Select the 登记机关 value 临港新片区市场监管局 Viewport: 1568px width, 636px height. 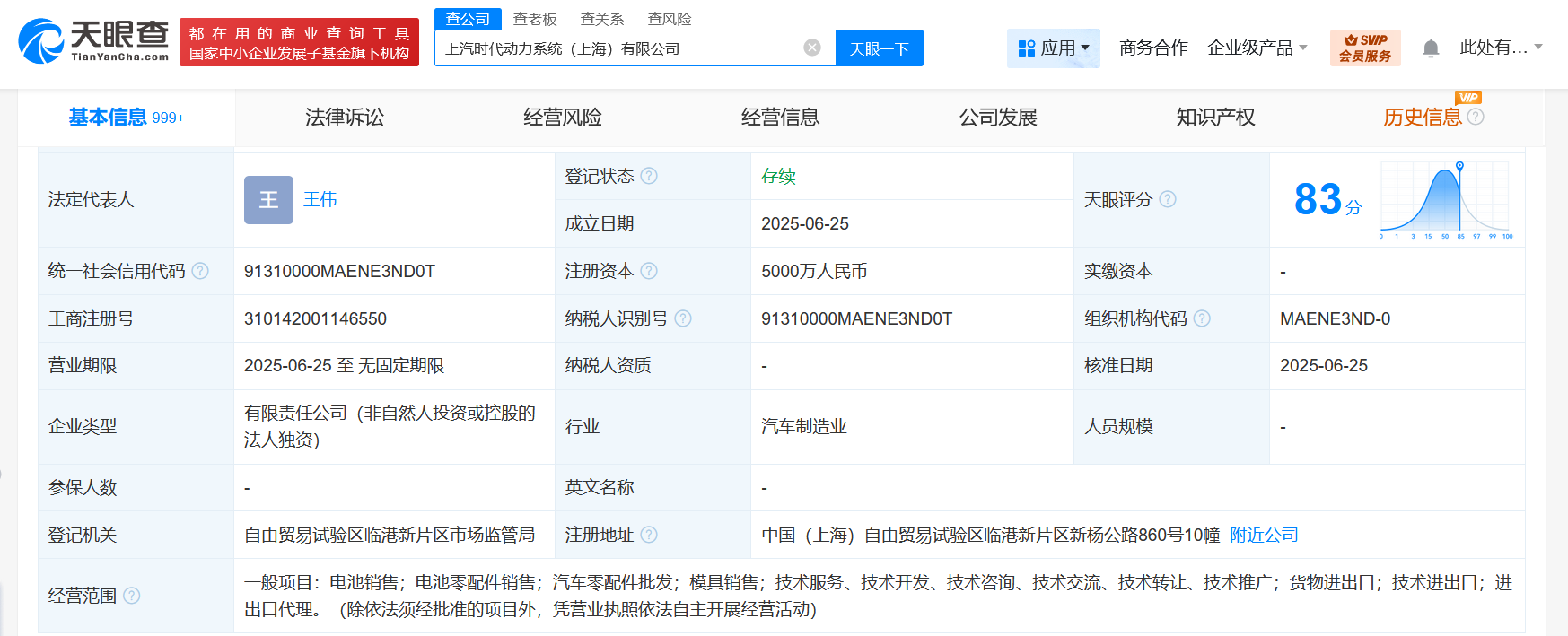point(390,535)
